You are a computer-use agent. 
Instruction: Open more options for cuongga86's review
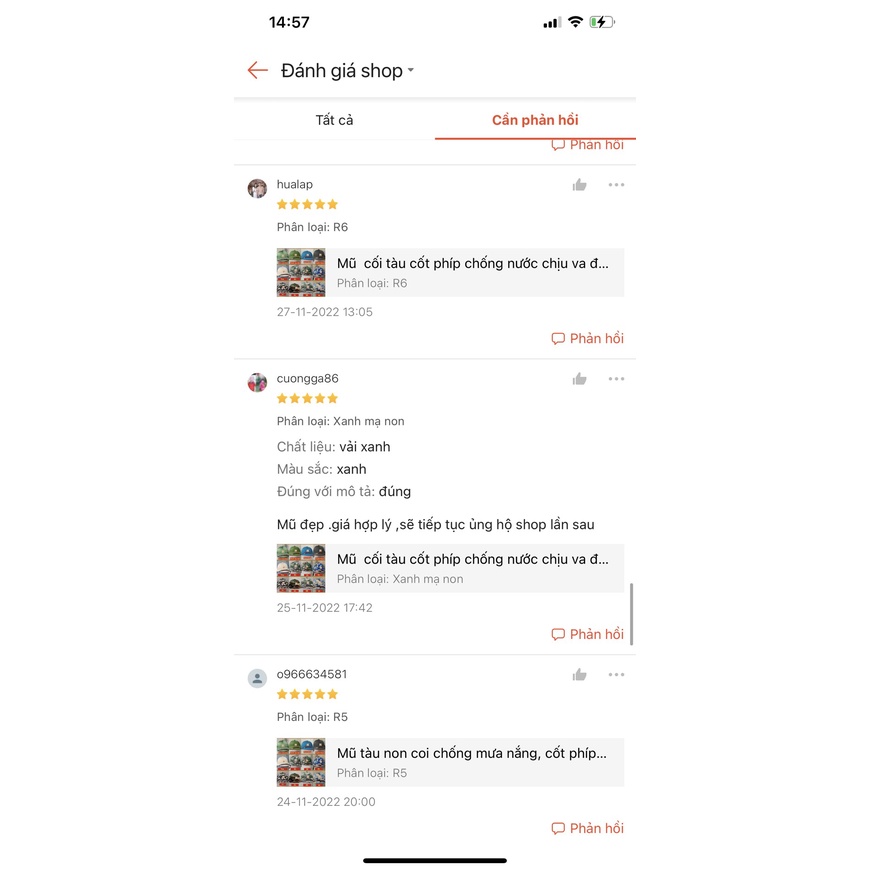pyautogui.click(x=616, y=379)
